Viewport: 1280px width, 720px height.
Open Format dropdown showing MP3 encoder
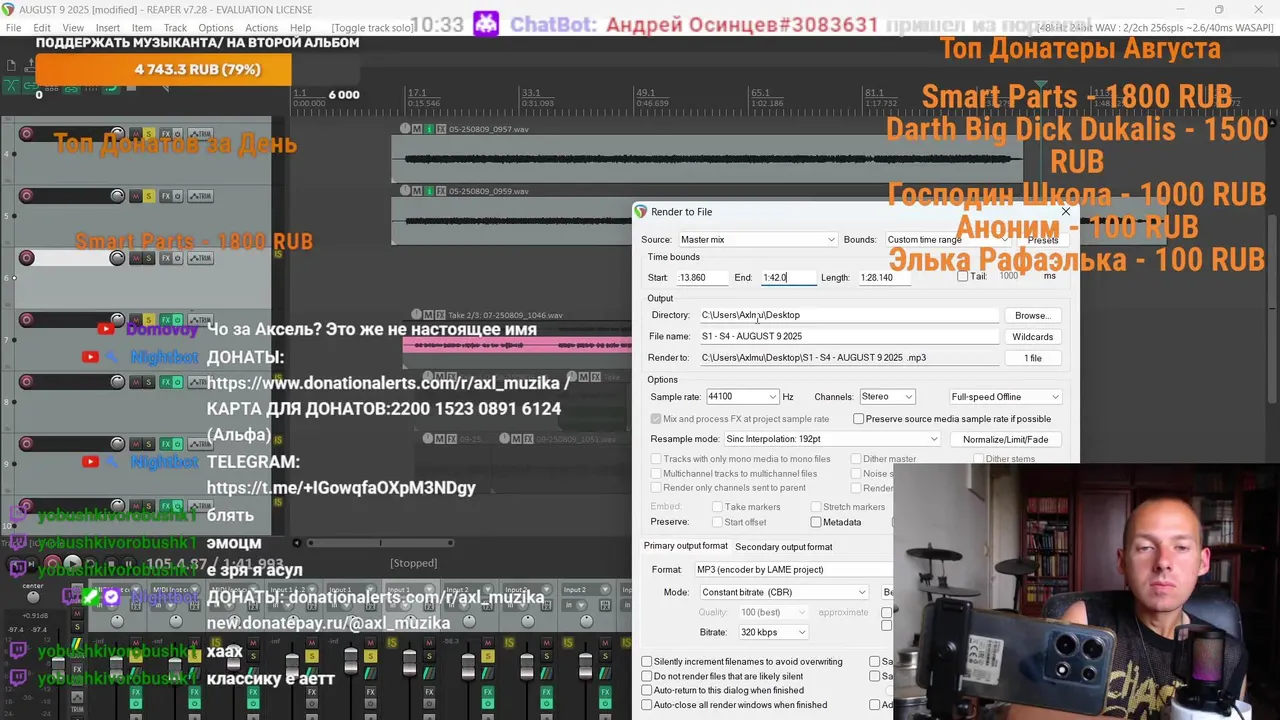point(794,570)
